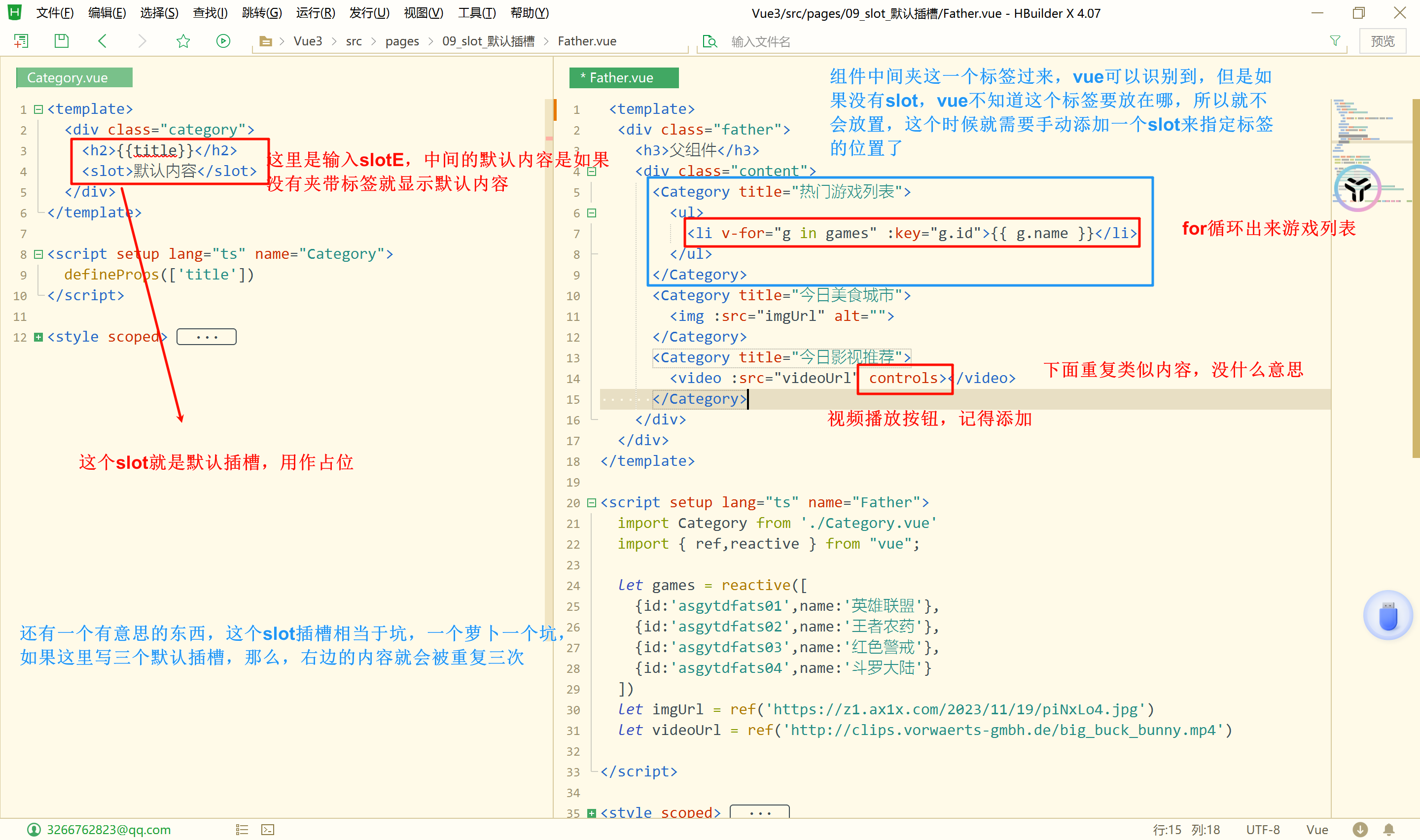Open the terminal icon in status bar
Image resolution: width=1420 pixels, height=840 pixels.
[x=268, y=830]
